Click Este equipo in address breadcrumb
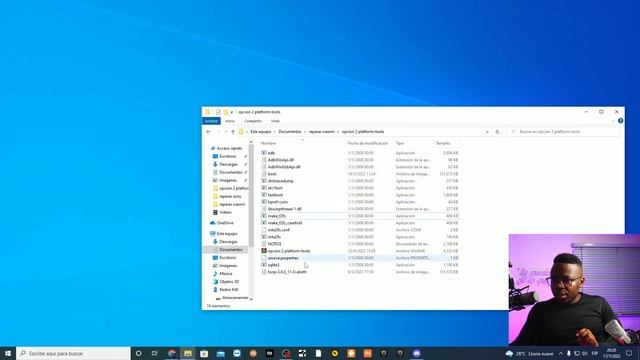640x360 pixels. coord(260,132)
